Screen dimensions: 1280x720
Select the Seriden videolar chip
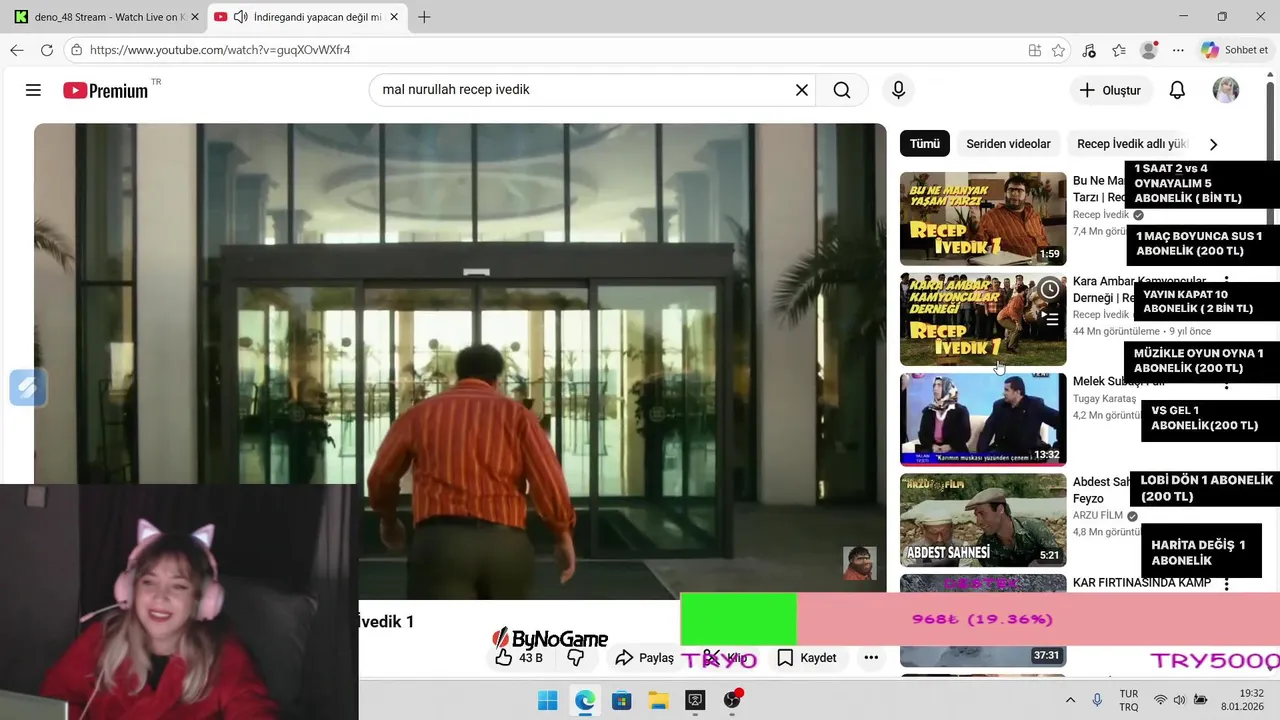click(1008, 144)
